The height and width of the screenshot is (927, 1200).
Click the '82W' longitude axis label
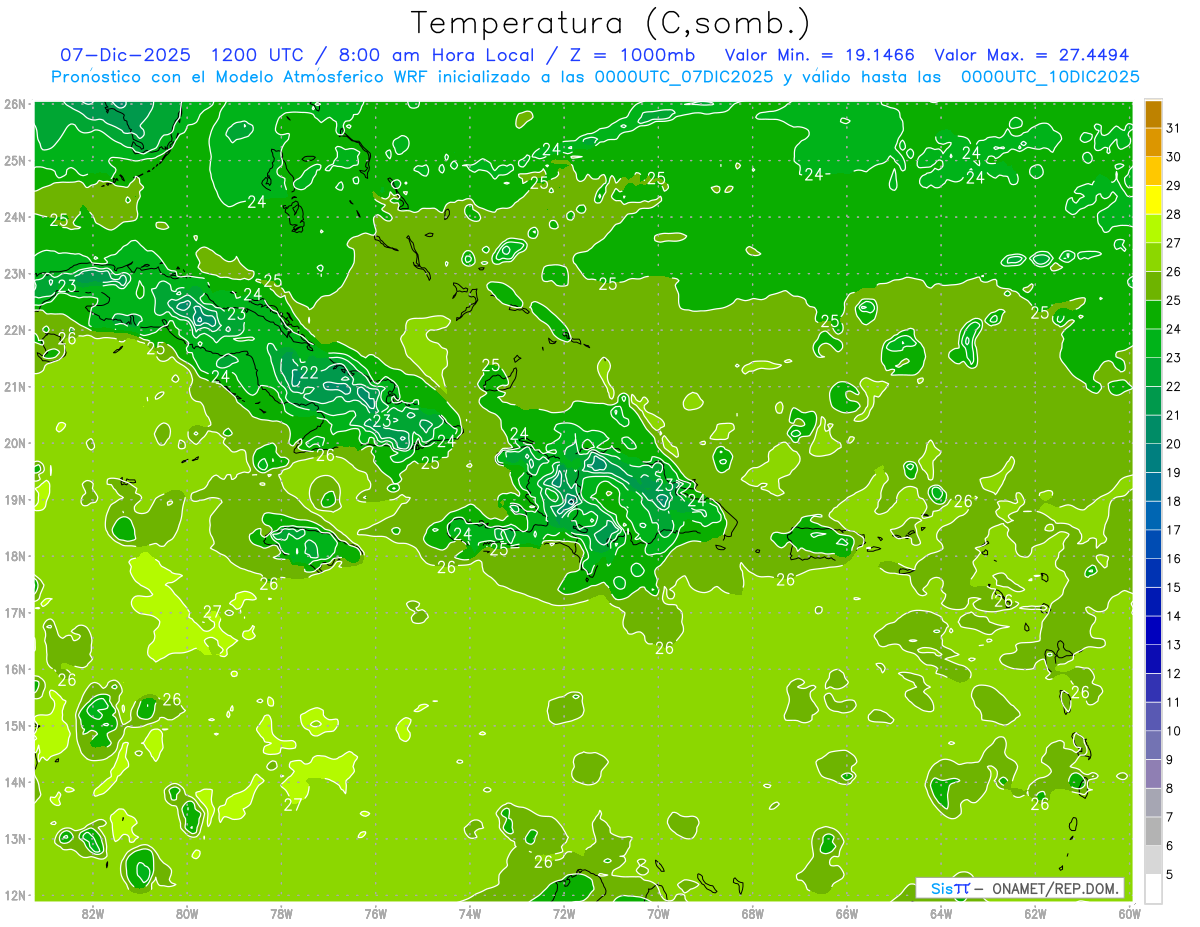[93, 913]
